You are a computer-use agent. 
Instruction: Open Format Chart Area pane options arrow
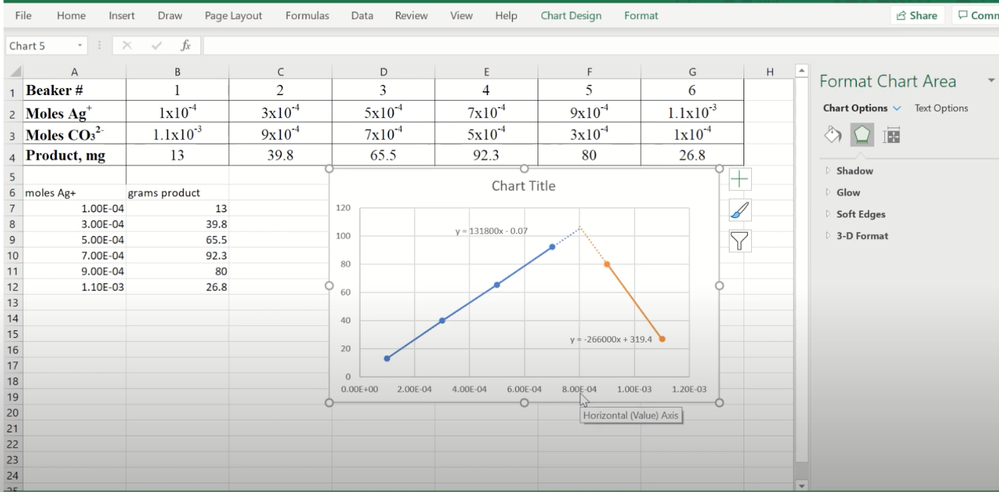pyautogui.click(x=991, y=80)
